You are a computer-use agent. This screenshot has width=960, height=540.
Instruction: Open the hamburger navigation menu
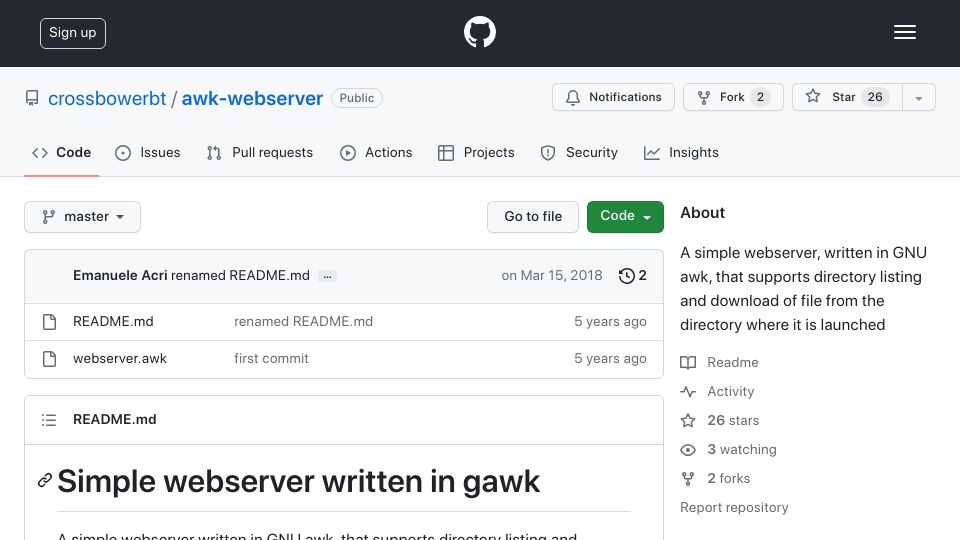(x=904, y=32)
